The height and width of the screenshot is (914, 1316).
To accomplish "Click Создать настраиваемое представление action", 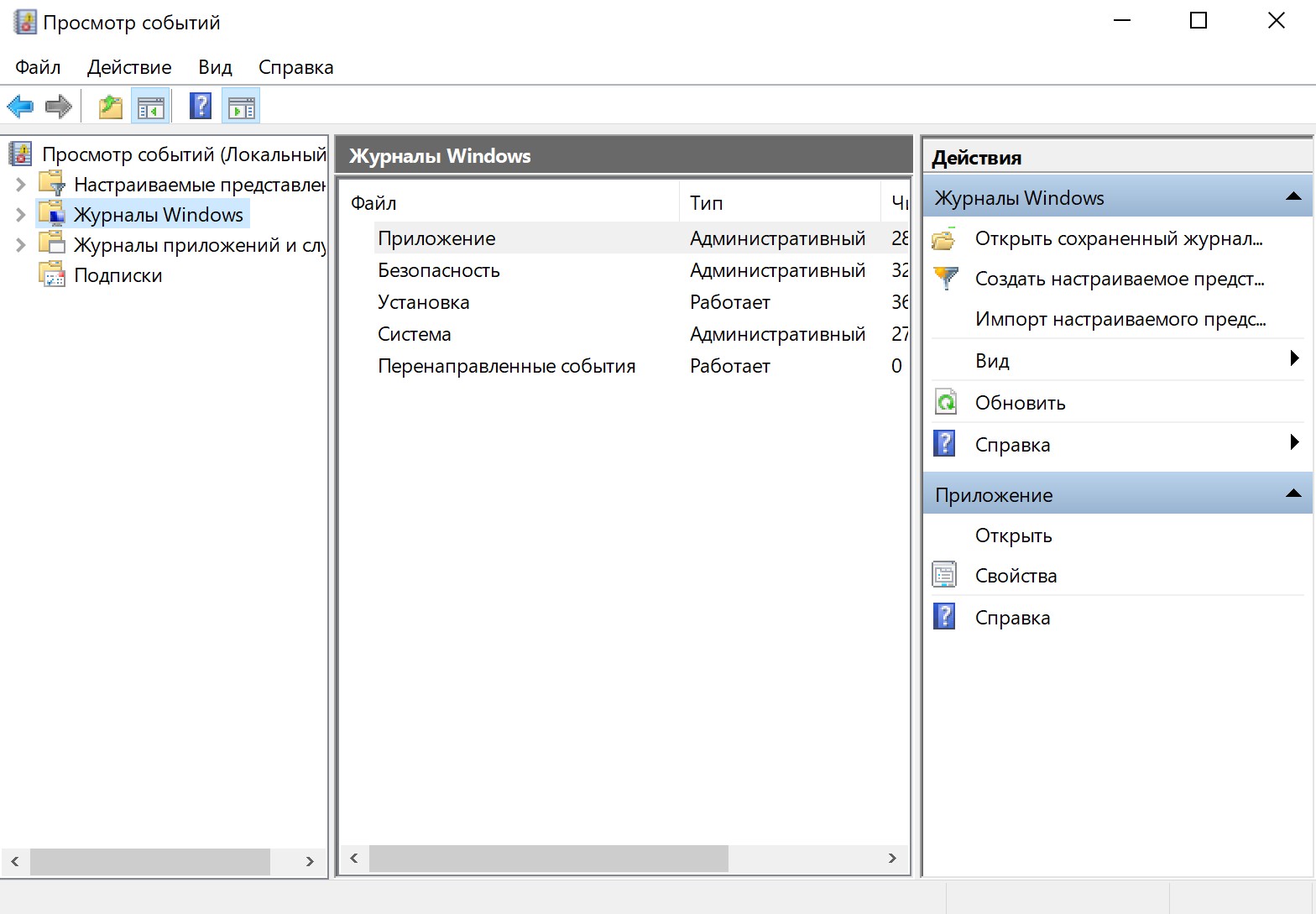I will coord(1120,279).
